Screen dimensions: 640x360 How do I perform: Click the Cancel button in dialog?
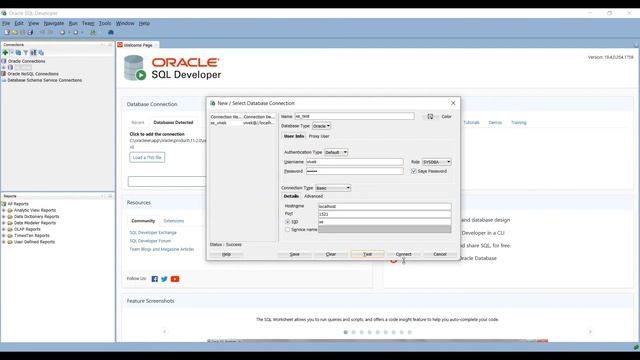440,254
